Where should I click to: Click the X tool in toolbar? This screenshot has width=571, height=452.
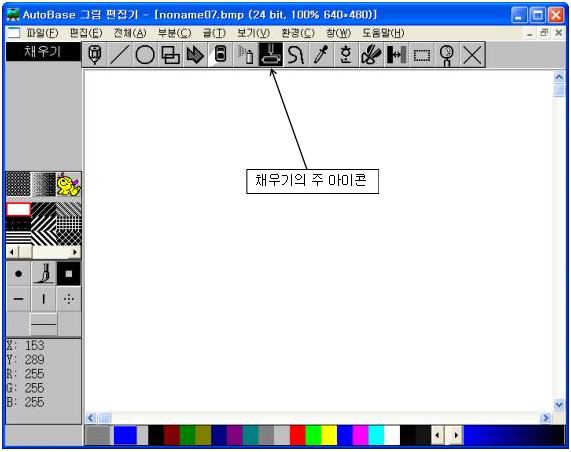coord(472,55)
